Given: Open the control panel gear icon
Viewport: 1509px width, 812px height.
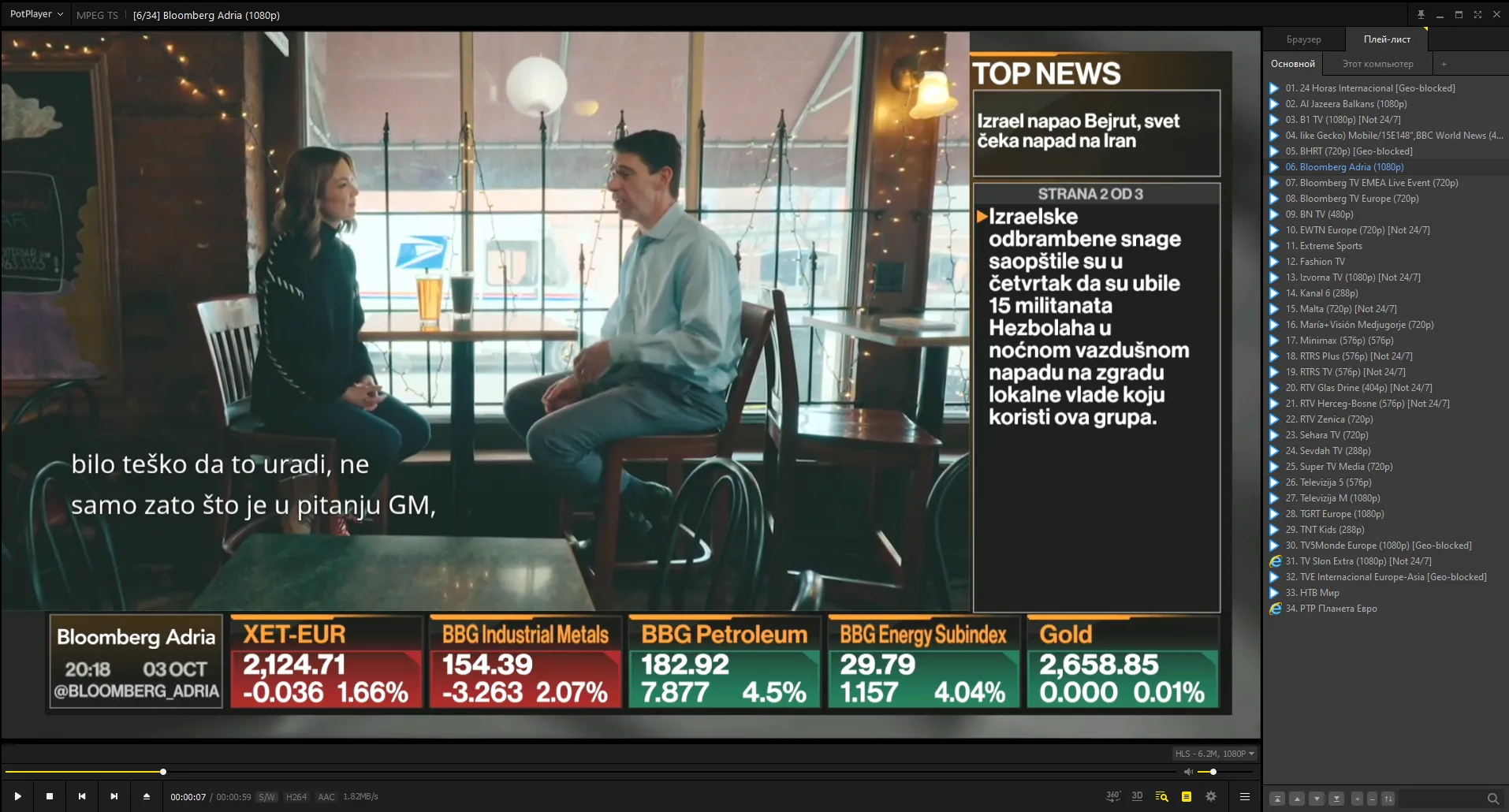Looking at the screenshot, I should [1211, 796].
